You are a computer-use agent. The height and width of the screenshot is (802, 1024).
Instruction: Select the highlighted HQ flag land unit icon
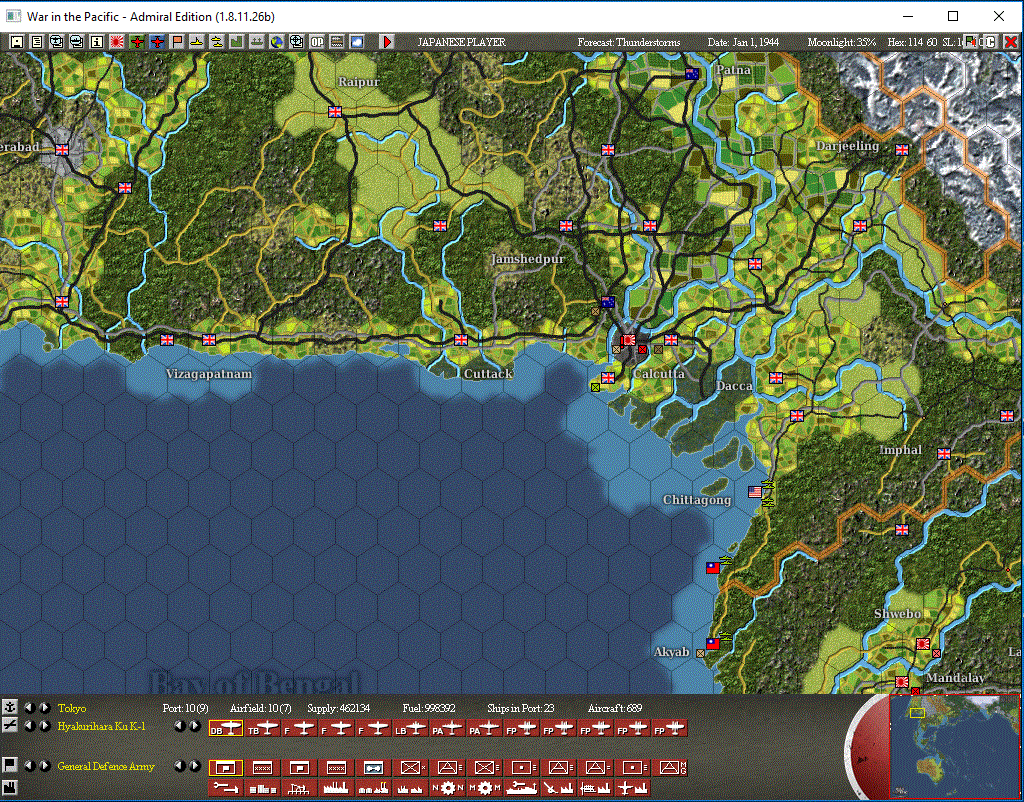pyautogui.click(x=225, y=767)
